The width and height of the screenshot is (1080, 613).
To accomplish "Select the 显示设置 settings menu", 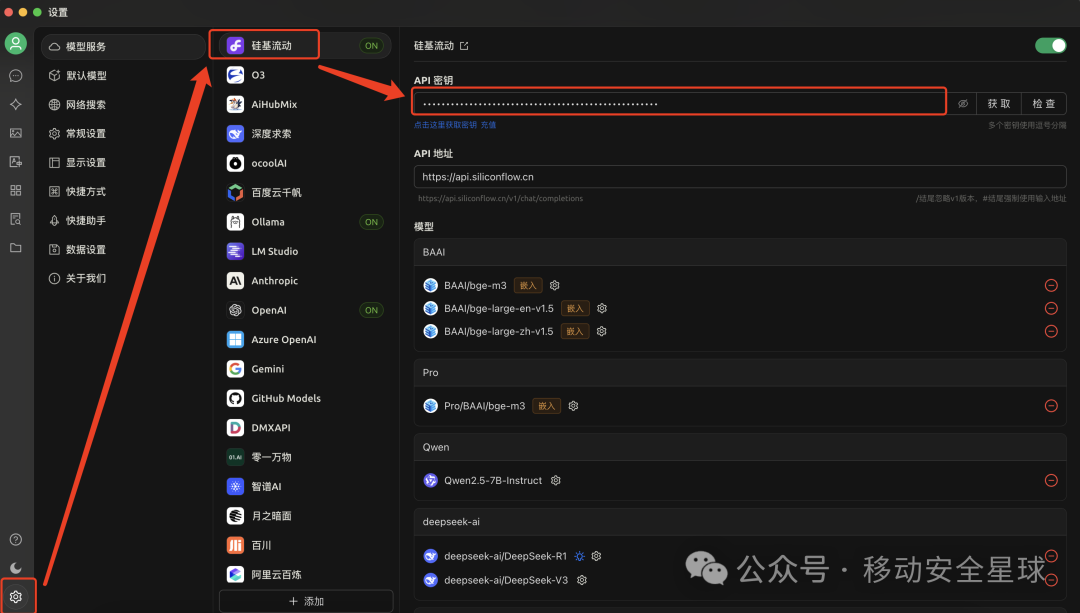I will tap(123, 163).
